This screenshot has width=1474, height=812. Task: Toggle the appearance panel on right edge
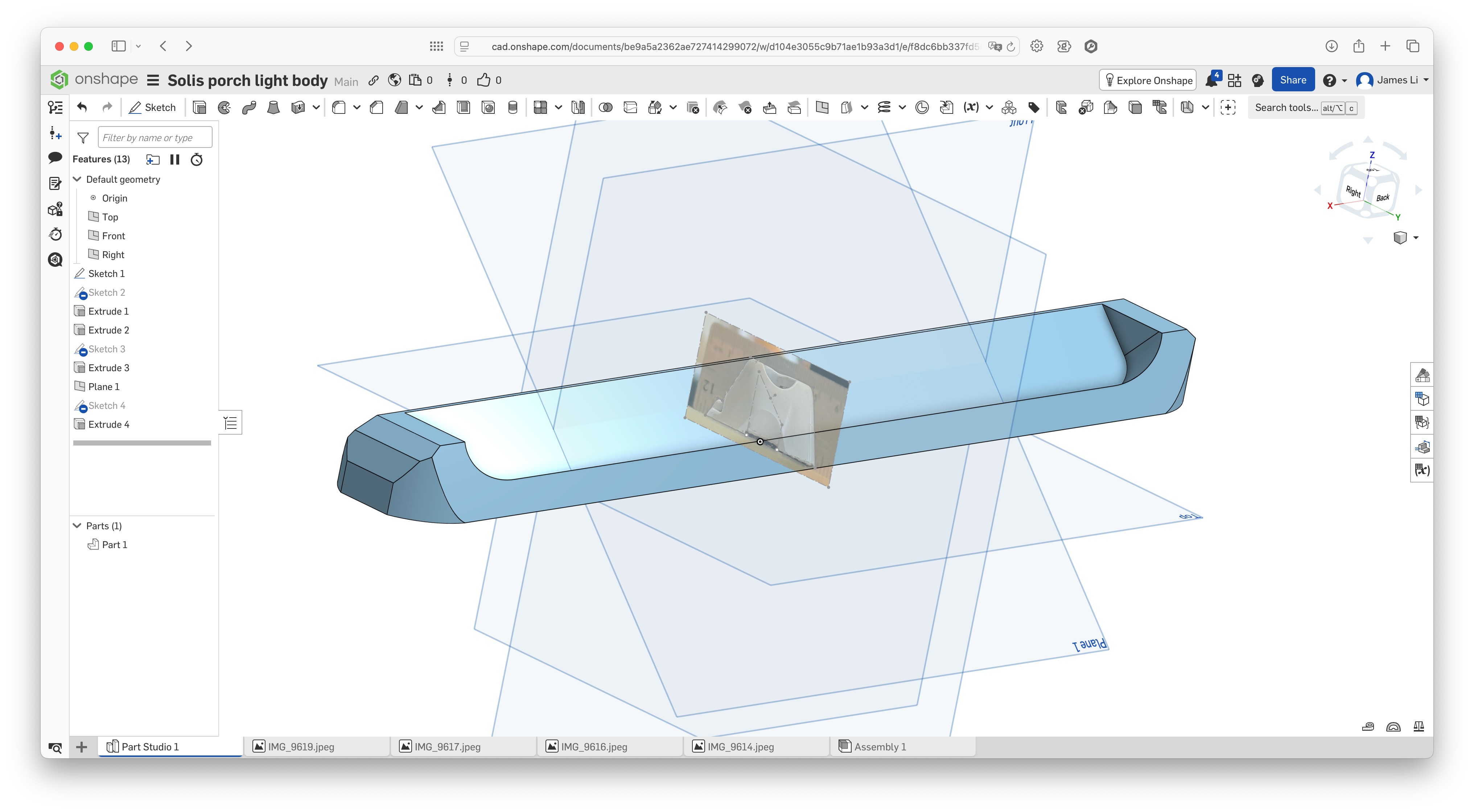pos(1422,375)
